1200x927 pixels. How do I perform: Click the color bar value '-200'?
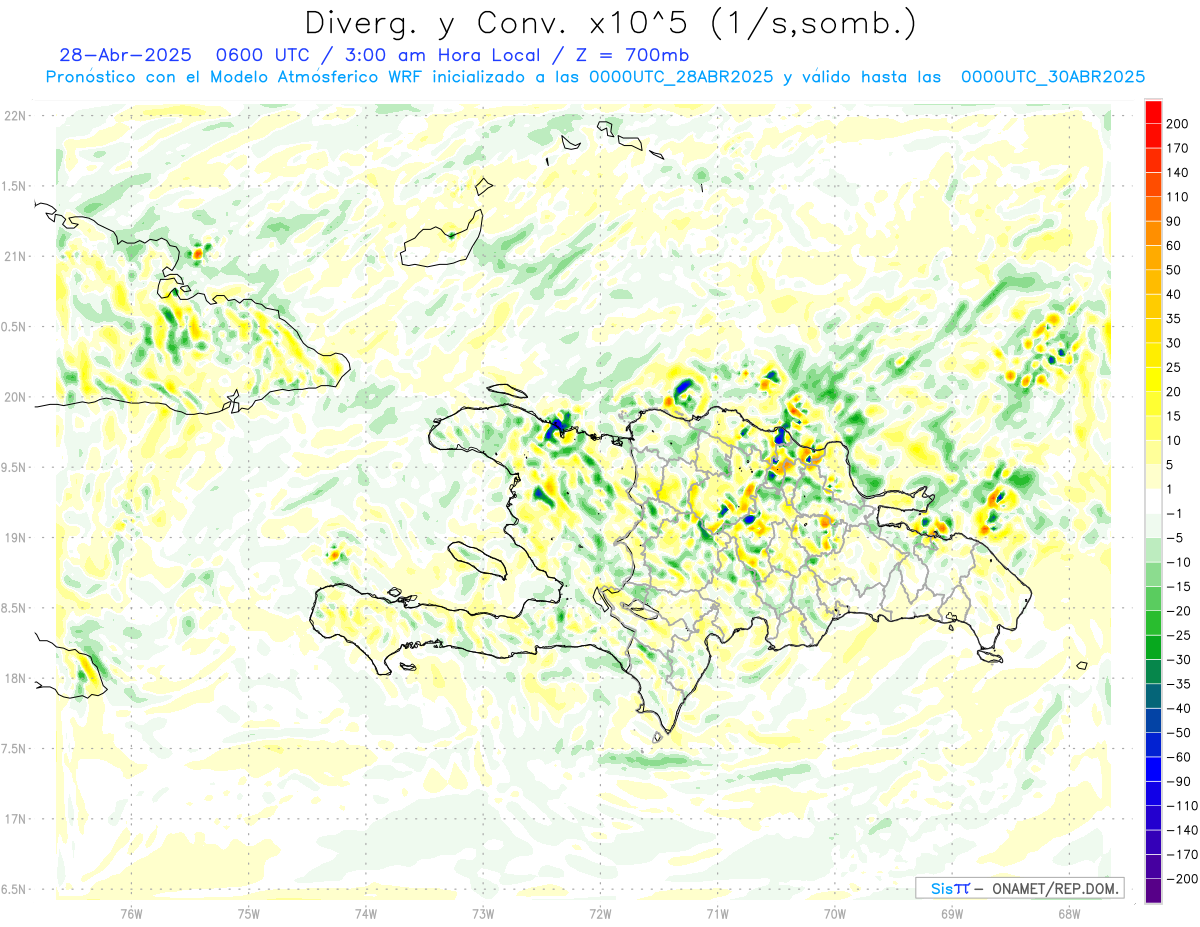[x=1182, y=878]
